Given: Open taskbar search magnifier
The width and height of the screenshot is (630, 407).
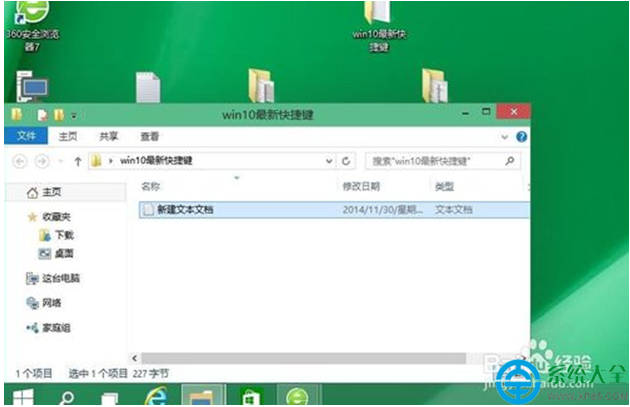Looking at the screenshot, I should (x=67, y=397).
